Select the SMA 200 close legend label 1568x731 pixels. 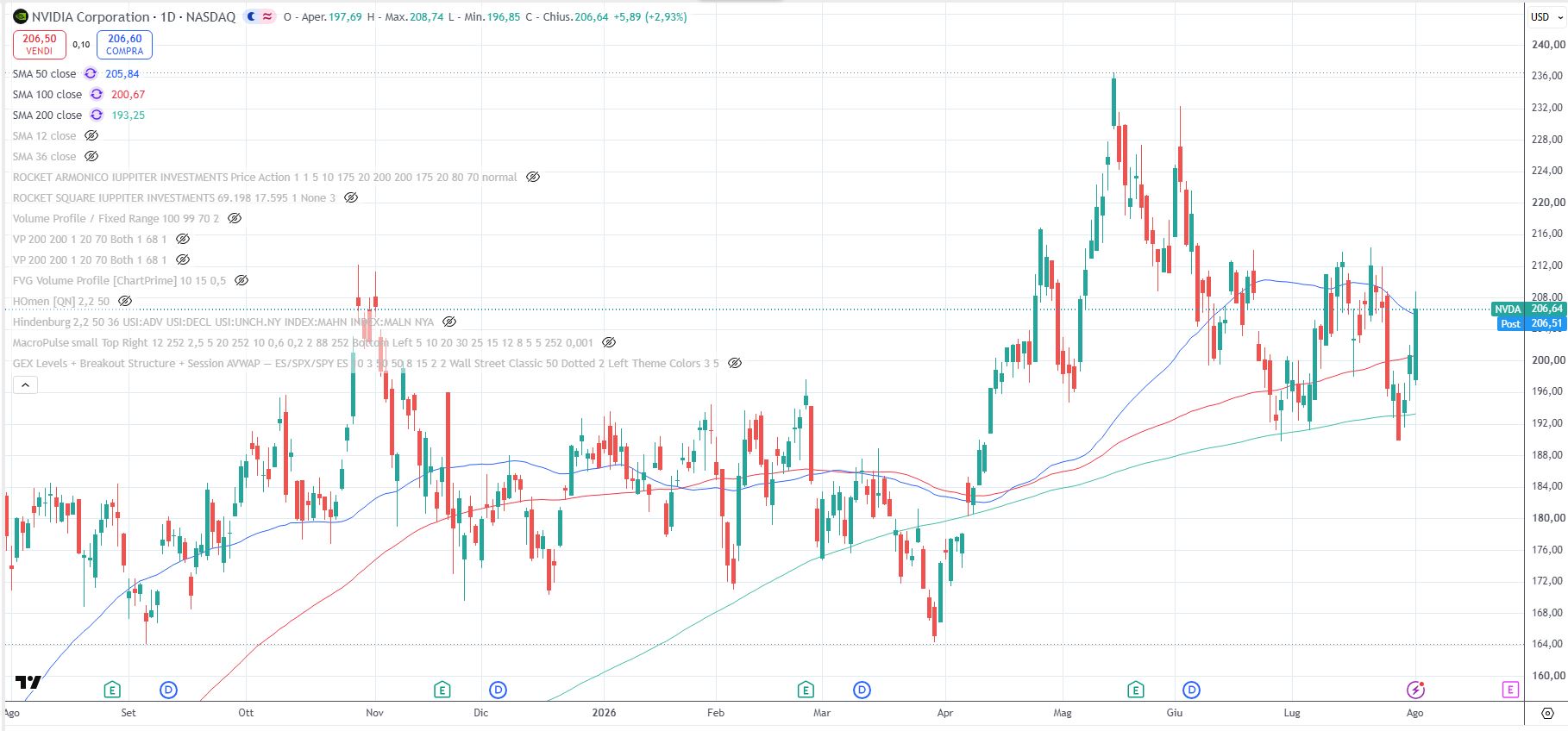pyautogui.click(x=47, y=115)
